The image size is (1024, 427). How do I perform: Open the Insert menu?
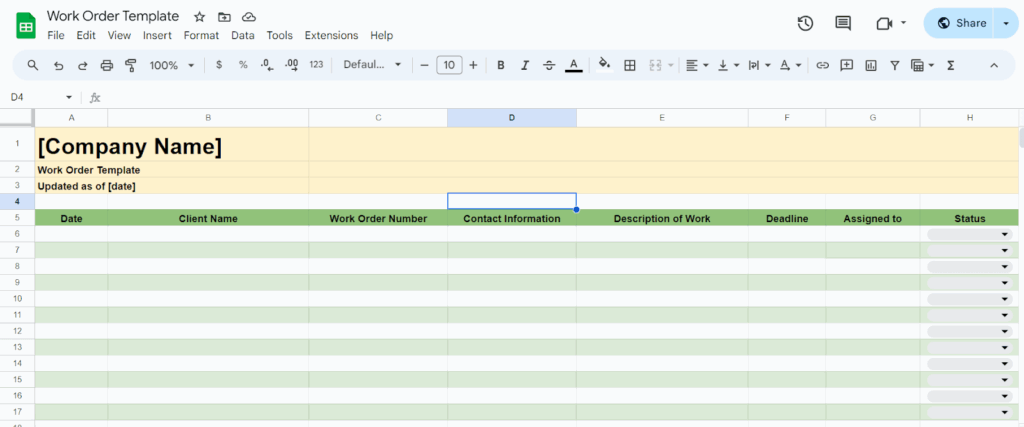(157, 35)
